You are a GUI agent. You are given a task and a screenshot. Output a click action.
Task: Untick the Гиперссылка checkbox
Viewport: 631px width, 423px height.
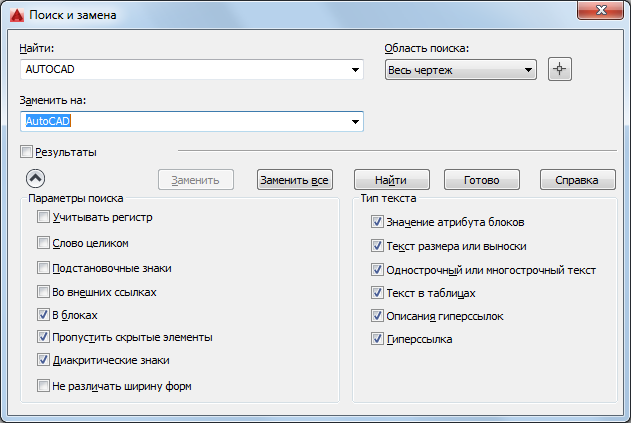tap(378, 340)
